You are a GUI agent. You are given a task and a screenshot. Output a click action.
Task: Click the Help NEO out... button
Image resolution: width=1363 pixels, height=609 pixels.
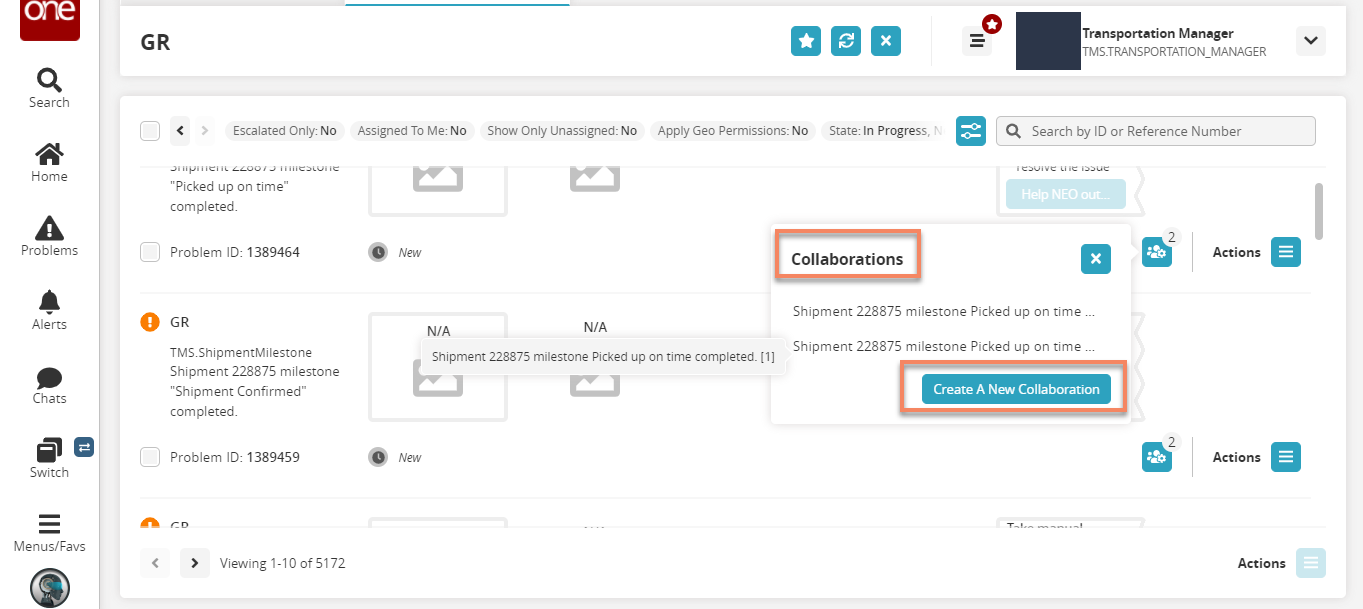(x=1066, y=194)
